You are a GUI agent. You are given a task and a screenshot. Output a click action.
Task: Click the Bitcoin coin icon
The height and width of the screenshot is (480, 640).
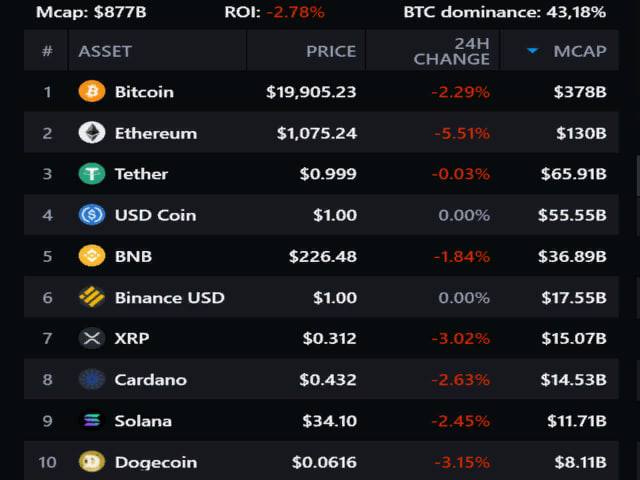coord(91,92)
